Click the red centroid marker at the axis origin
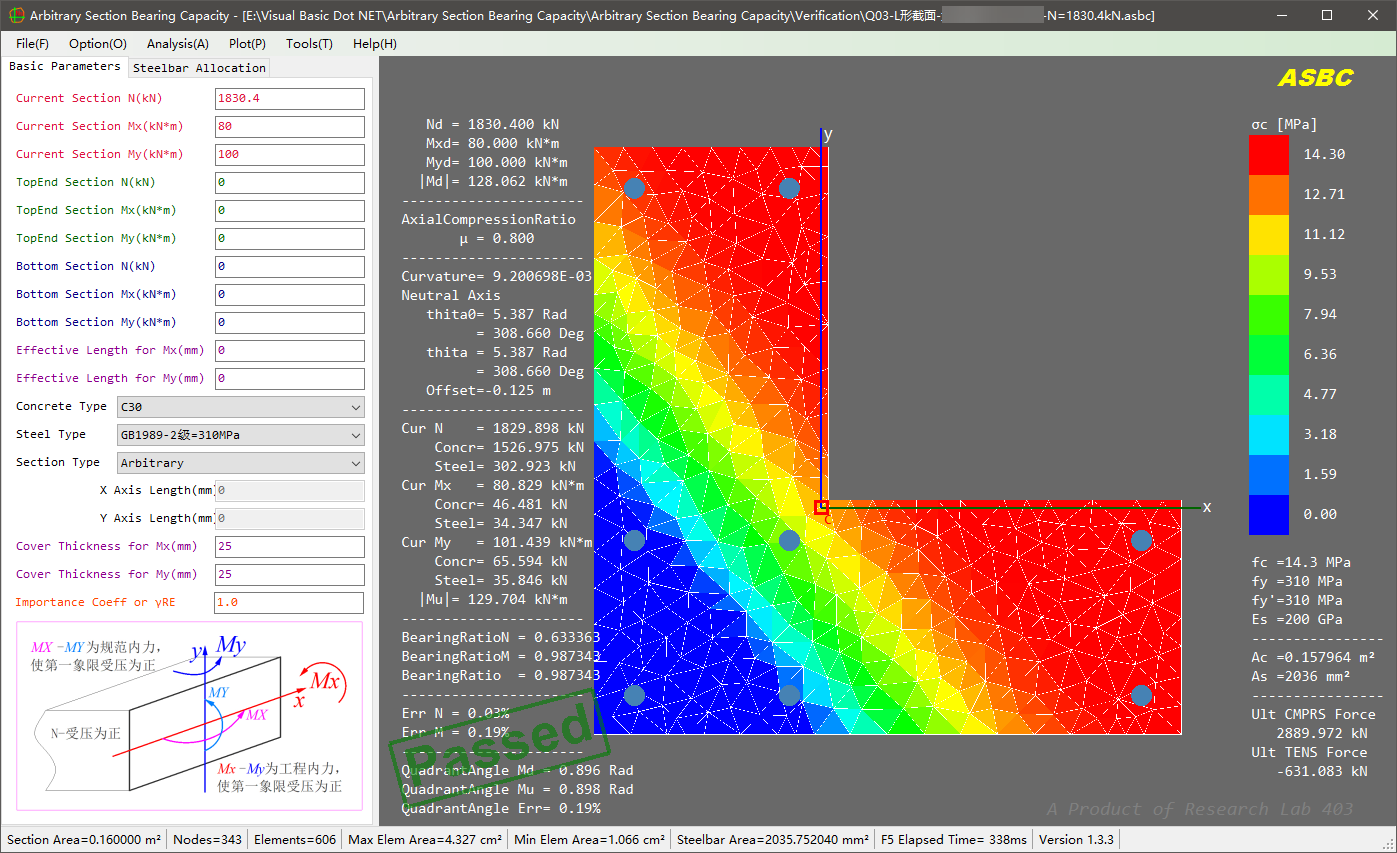The width and height of the screenshot is (1397, 853). pyautogui.click(x=821, y=507)
